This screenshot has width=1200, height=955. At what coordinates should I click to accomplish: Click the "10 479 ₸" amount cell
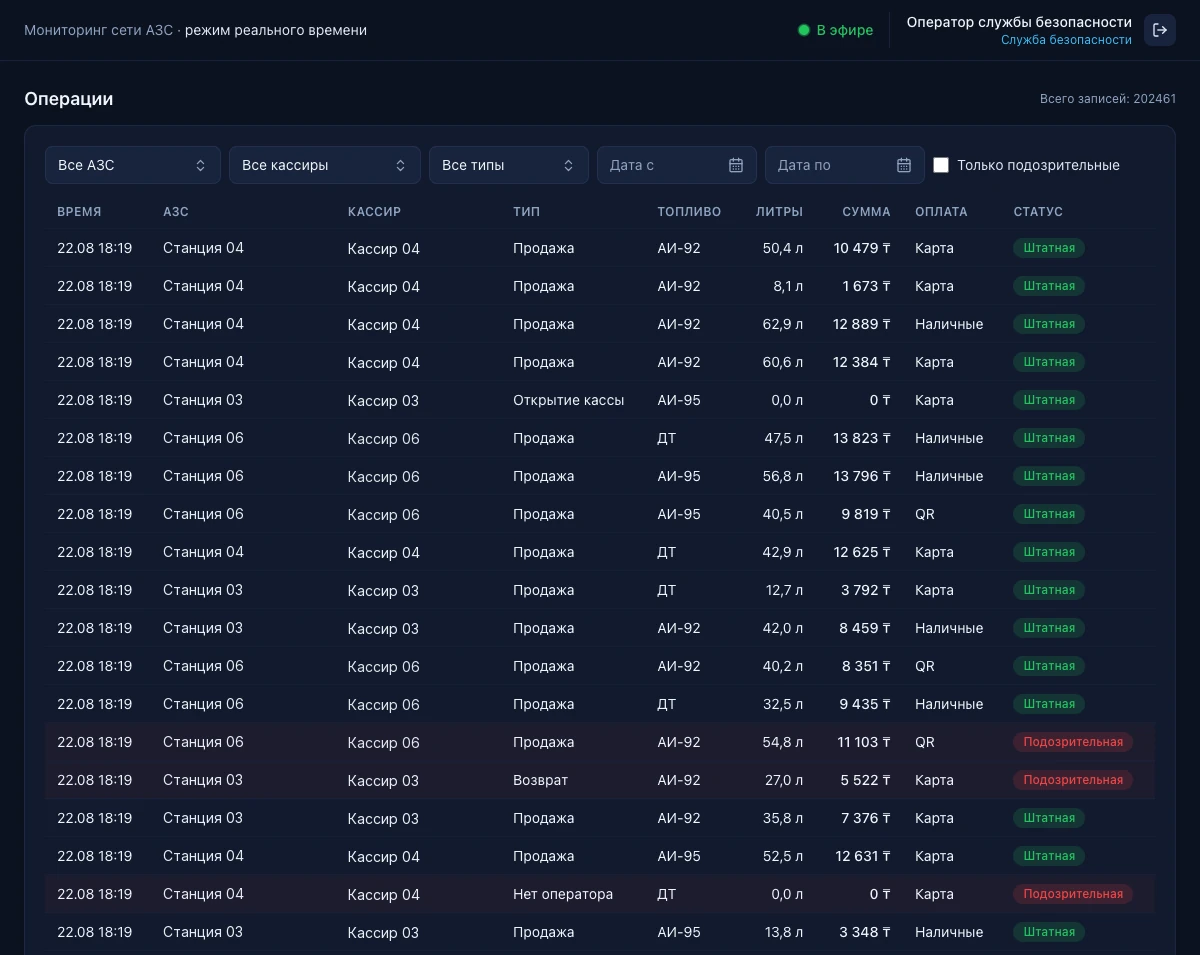click(862, 248)
